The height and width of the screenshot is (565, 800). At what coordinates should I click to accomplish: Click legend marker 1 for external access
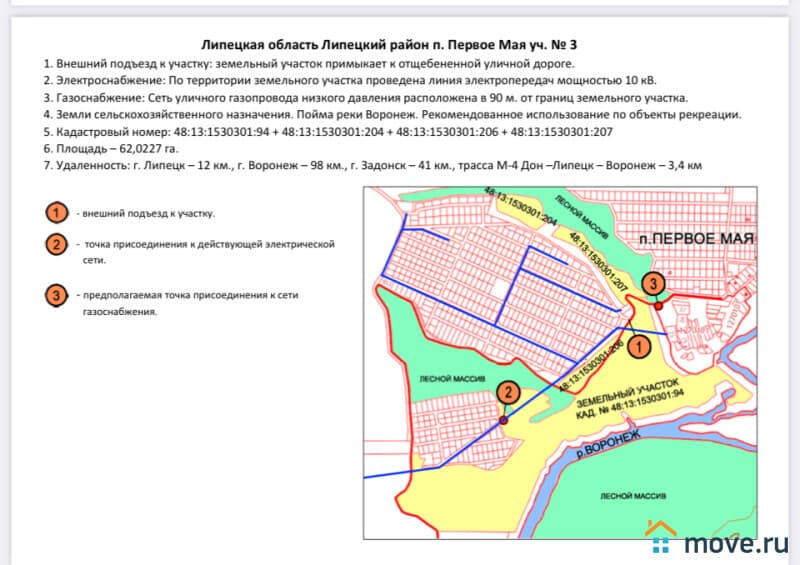tap(57, 213)
